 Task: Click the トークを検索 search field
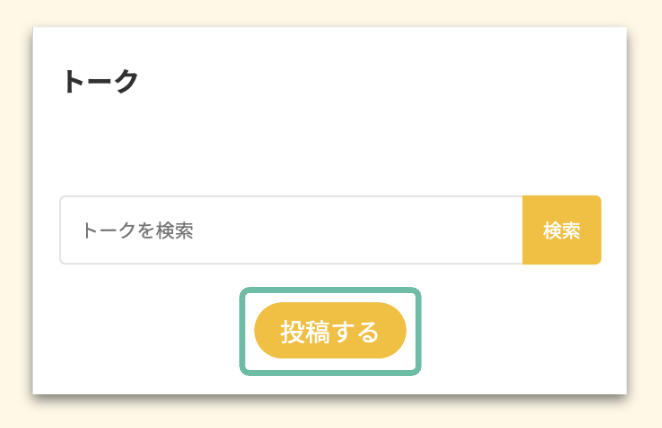coord(291,230)
